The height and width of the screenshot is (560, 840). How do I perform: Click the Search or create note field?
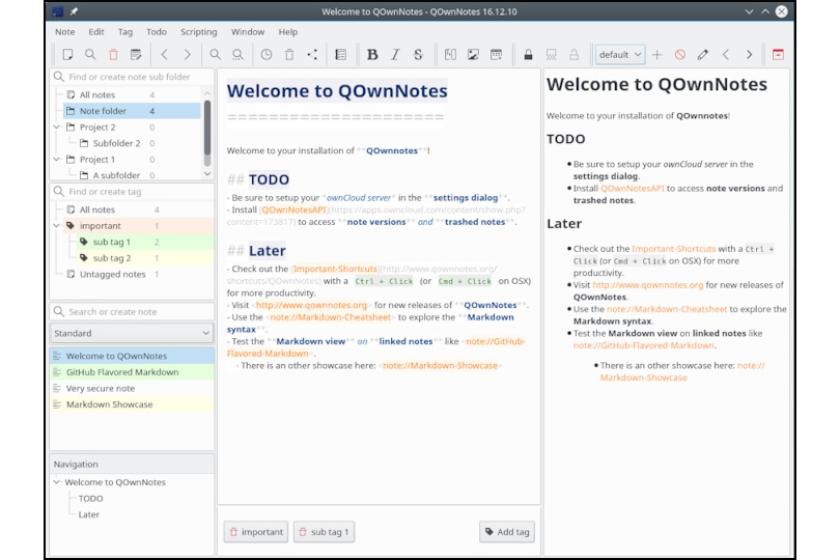coord(132,311)
